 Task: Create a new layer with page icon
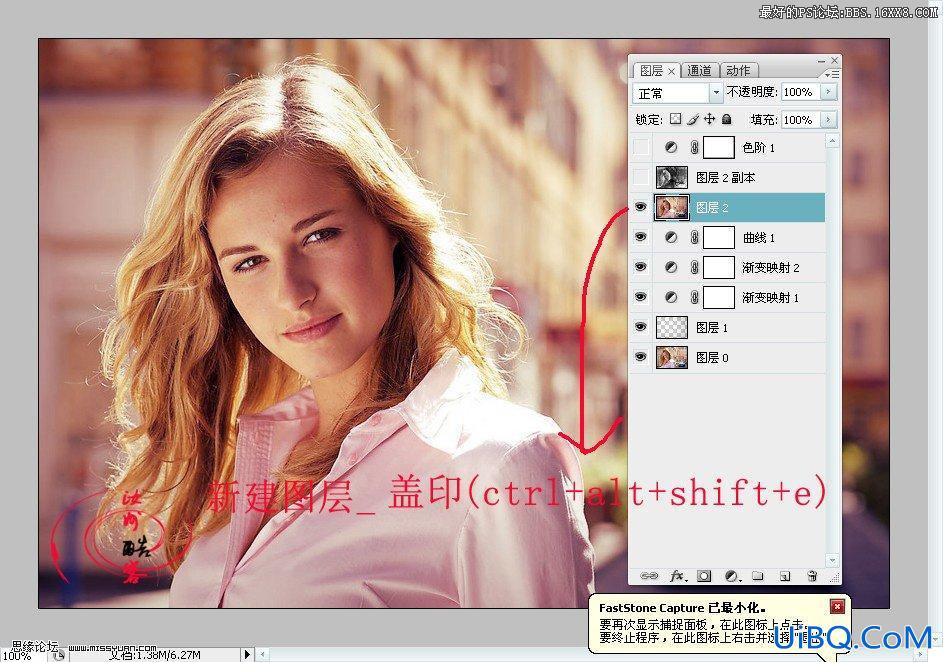[785, 576]
